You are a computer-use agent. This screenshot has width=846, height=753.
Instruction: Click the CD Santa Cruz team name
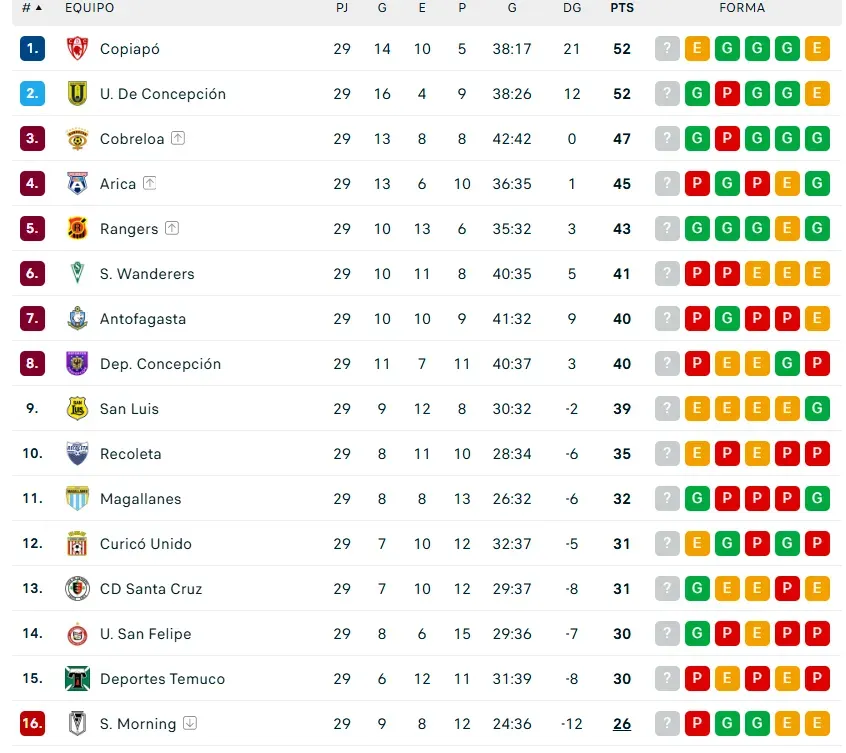pyautogui.click(x=151, y=589)
